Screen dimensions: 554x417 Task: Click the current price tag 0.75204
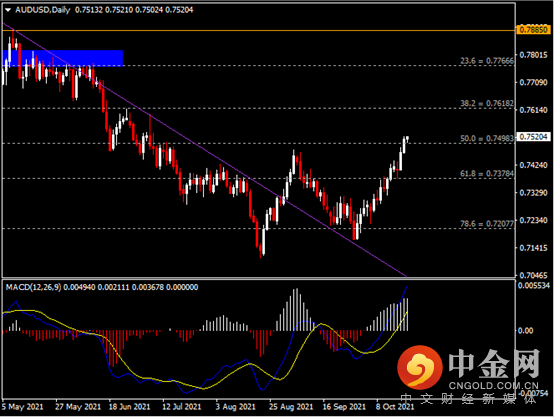tap(534, 137)
